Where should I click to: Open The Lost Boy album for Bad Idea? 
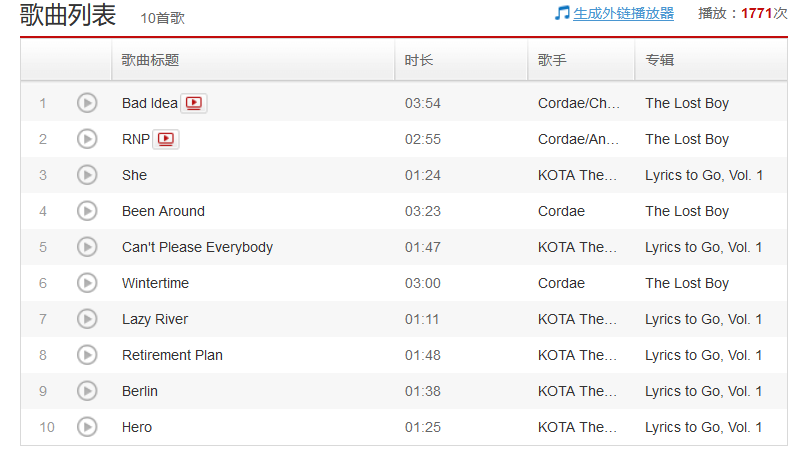(687, 103)
